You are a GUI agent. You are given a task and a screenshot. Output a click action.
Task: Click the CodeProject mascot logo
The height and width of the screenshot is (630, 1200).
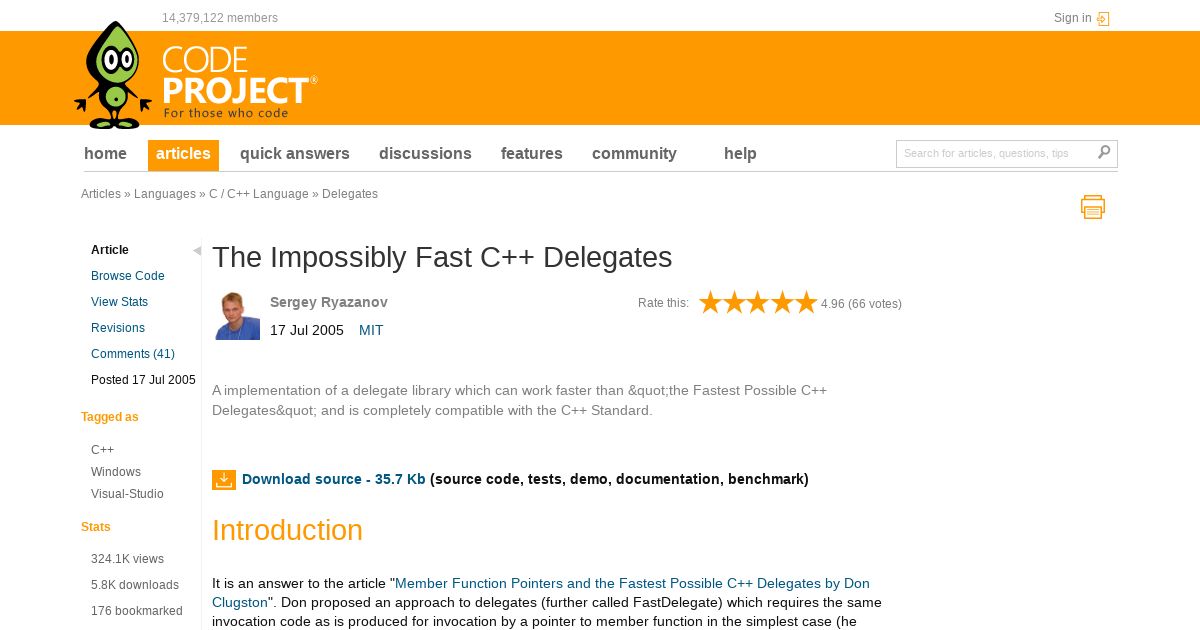pos(113,76)
